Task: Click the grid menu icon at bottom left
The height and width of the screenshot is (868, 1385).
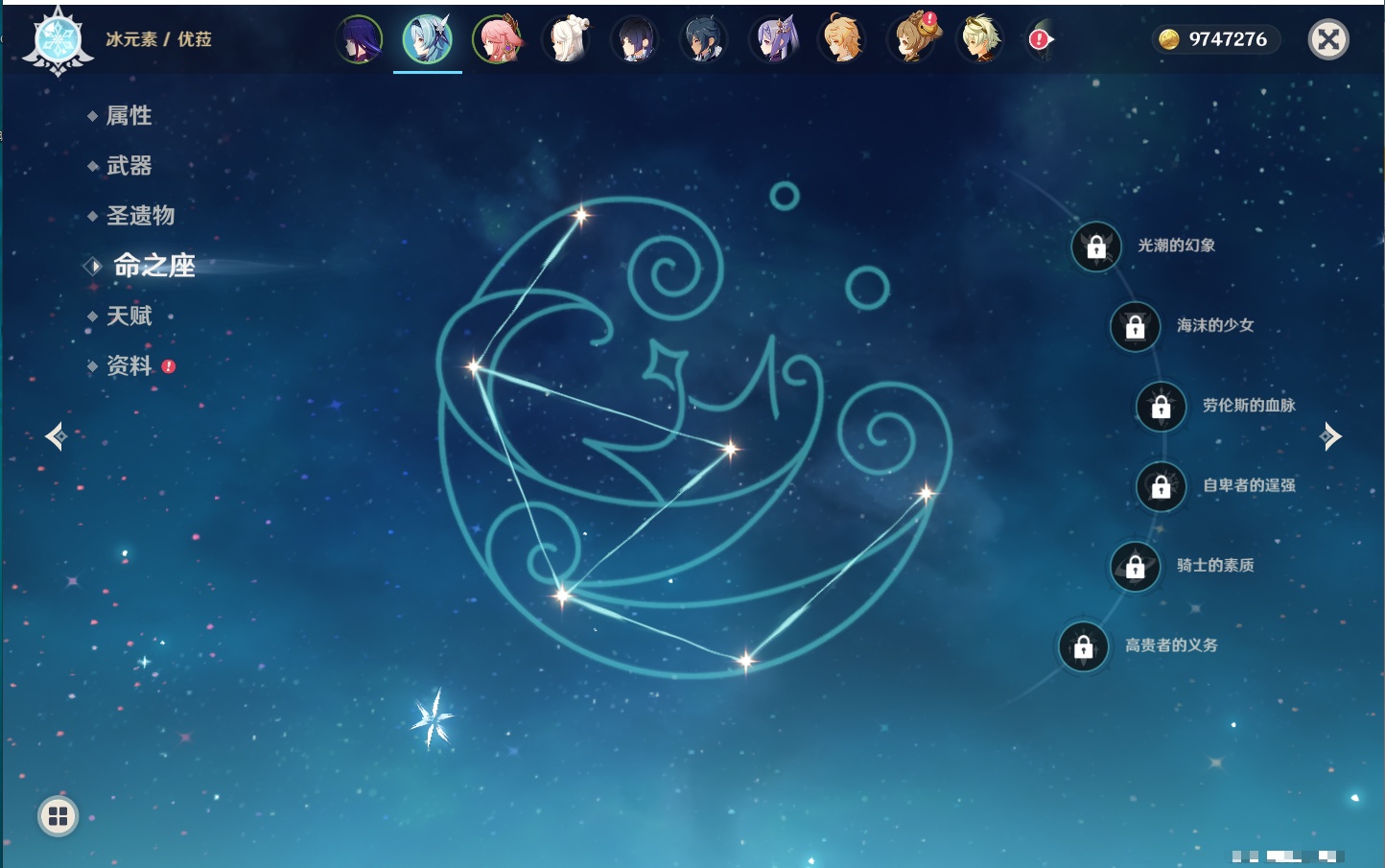Action: 58,816
